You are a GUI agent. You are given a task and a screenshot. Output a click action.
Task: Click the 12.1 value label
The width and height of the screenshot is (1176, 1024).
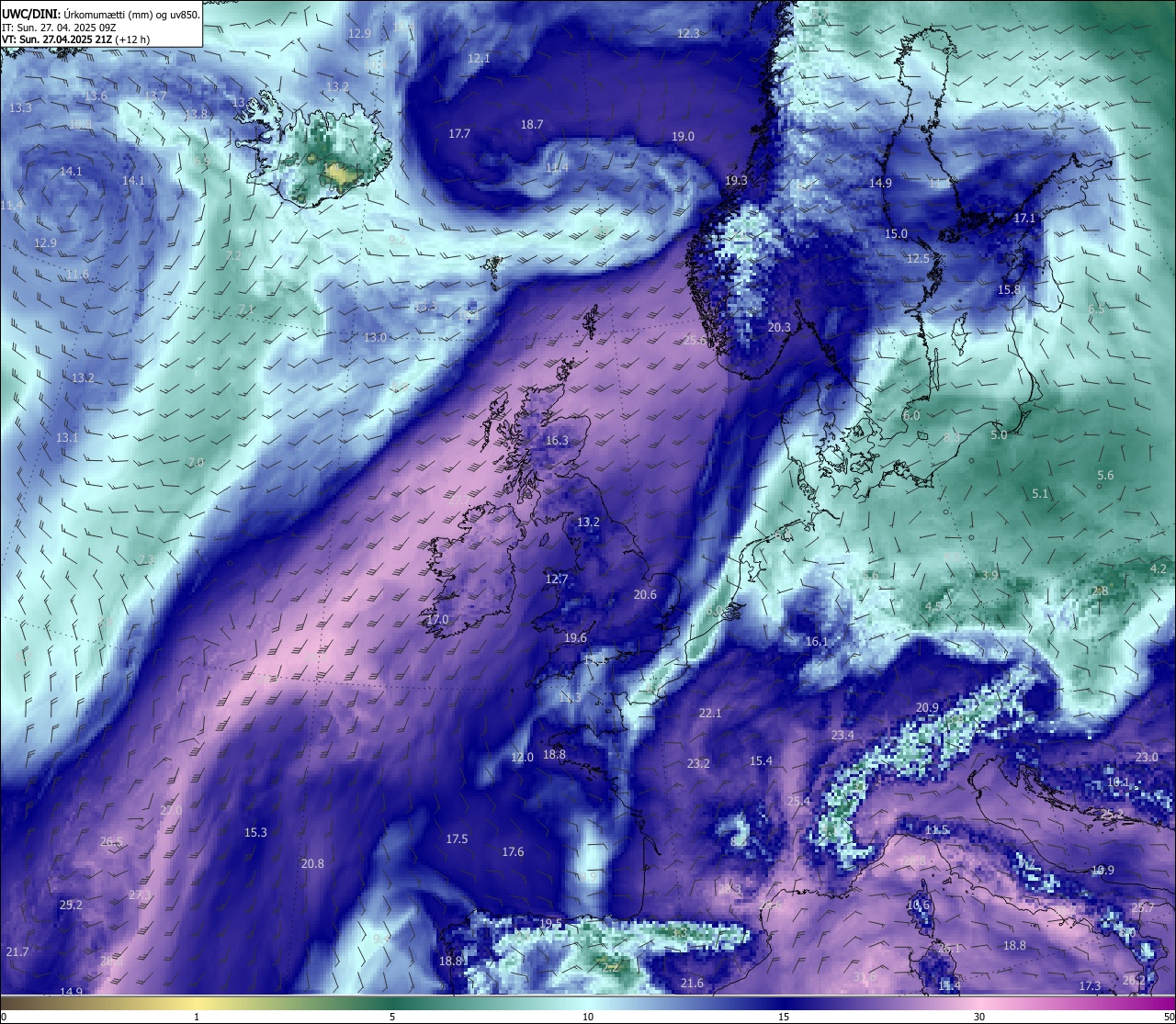click(x=479, y=58)
